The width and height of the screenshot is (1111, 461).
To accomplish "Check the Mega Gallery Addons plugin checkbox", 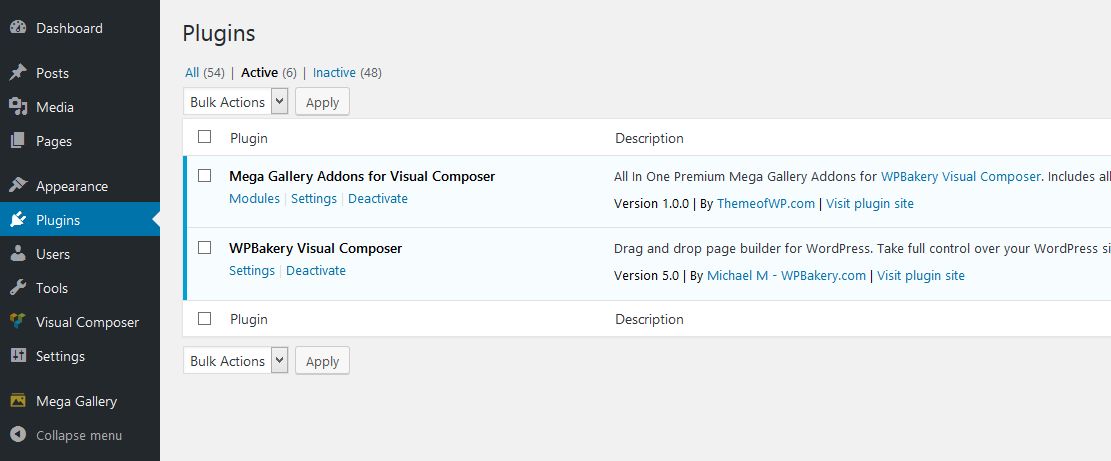I will pyautogui.click(x=205, y=176).
